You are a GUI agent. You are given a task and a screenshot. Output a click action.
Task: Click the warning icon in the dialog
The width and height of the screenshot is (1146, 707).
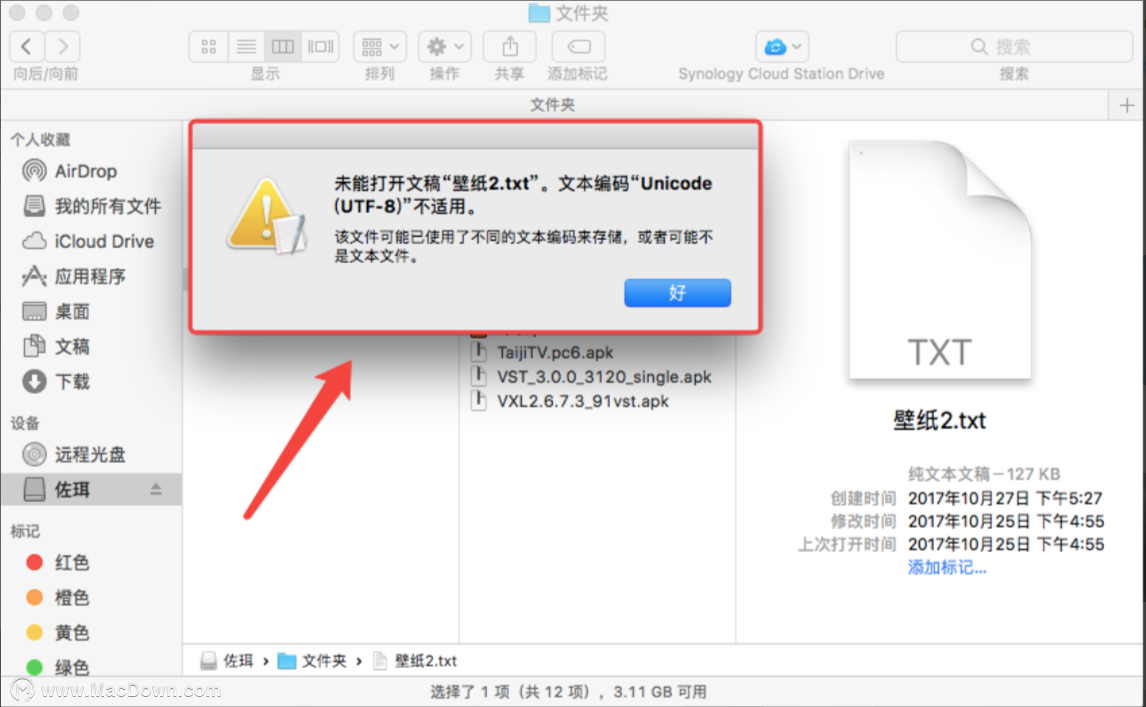[x=266, y=217]
